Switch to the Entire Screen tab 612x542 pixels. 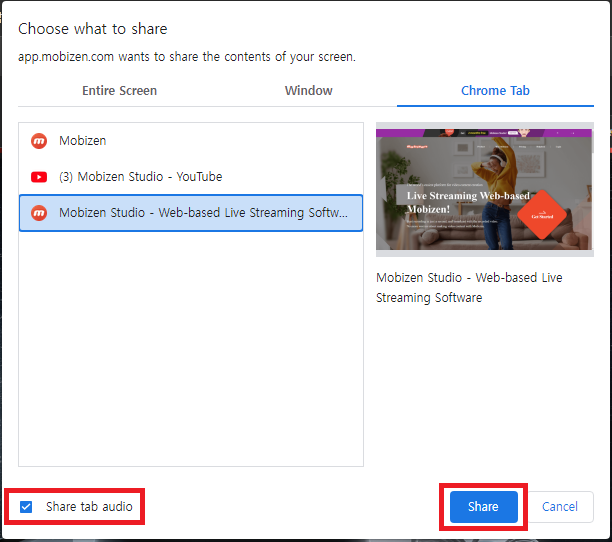[x=119, y=91]
